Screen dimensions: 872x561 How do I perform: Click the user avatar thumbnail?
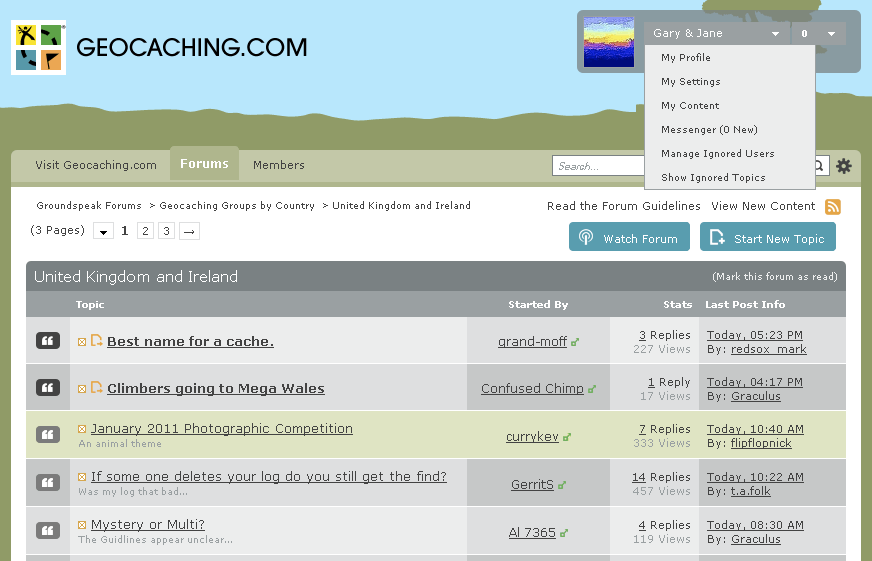pos(609,42)
